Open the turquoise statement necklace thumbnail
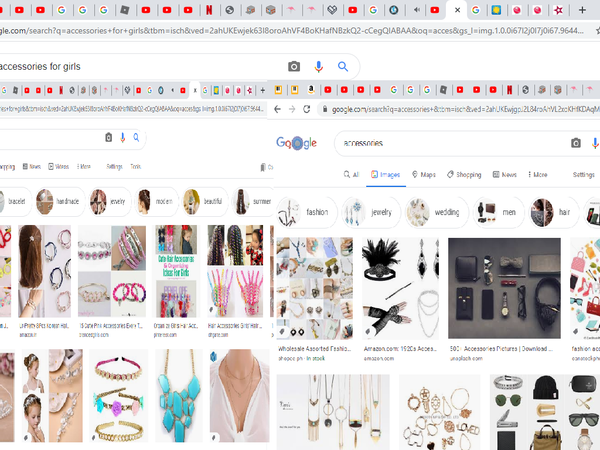This screenshot has height=450, width=600. 178,396
